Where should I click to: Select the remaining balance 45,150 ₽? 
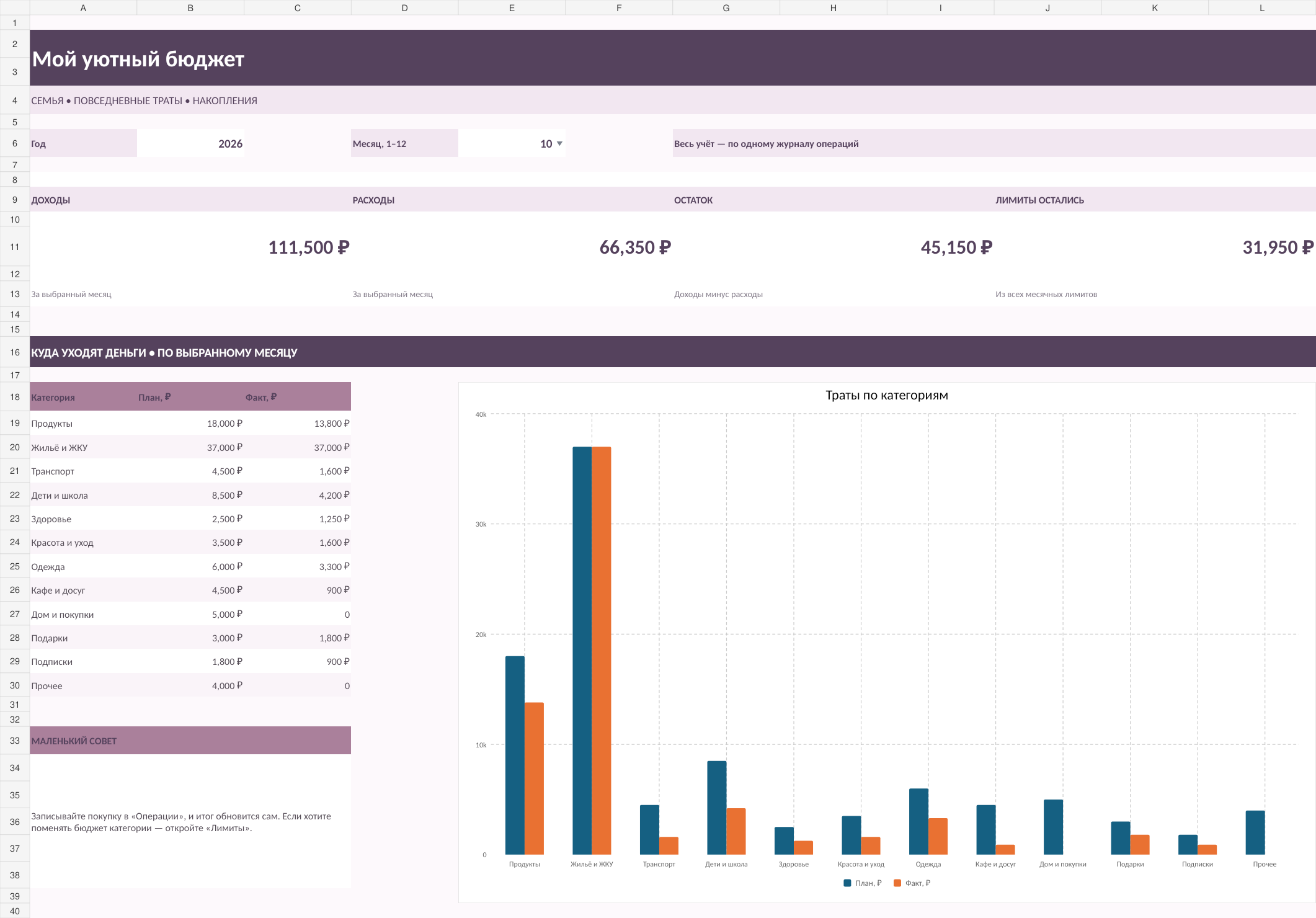tap(956, 247)
